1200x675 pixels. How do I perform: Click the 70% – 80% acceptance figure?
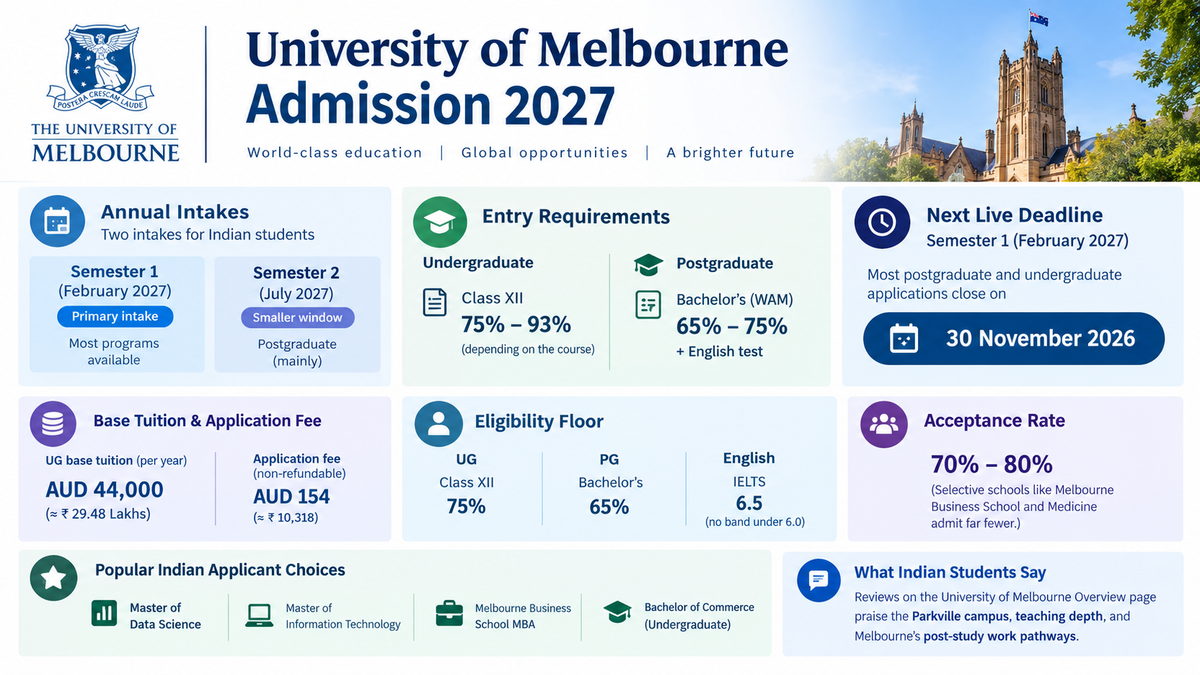point(991,465)
